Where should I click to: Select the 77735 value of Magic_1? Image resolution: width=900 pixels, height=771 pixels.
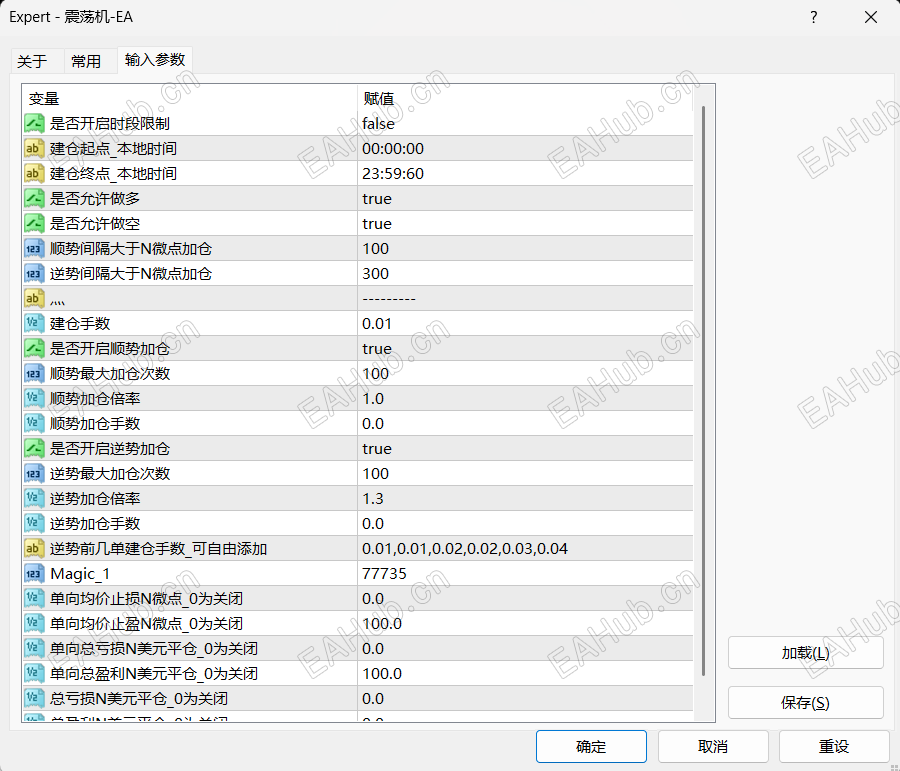coord(384,574)
